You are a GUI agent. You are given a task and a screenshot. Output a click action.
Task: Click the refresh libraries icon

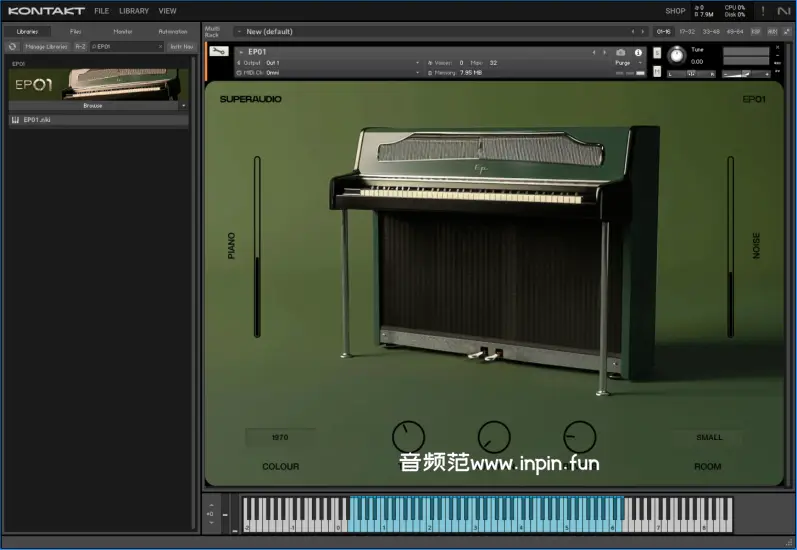13,46
